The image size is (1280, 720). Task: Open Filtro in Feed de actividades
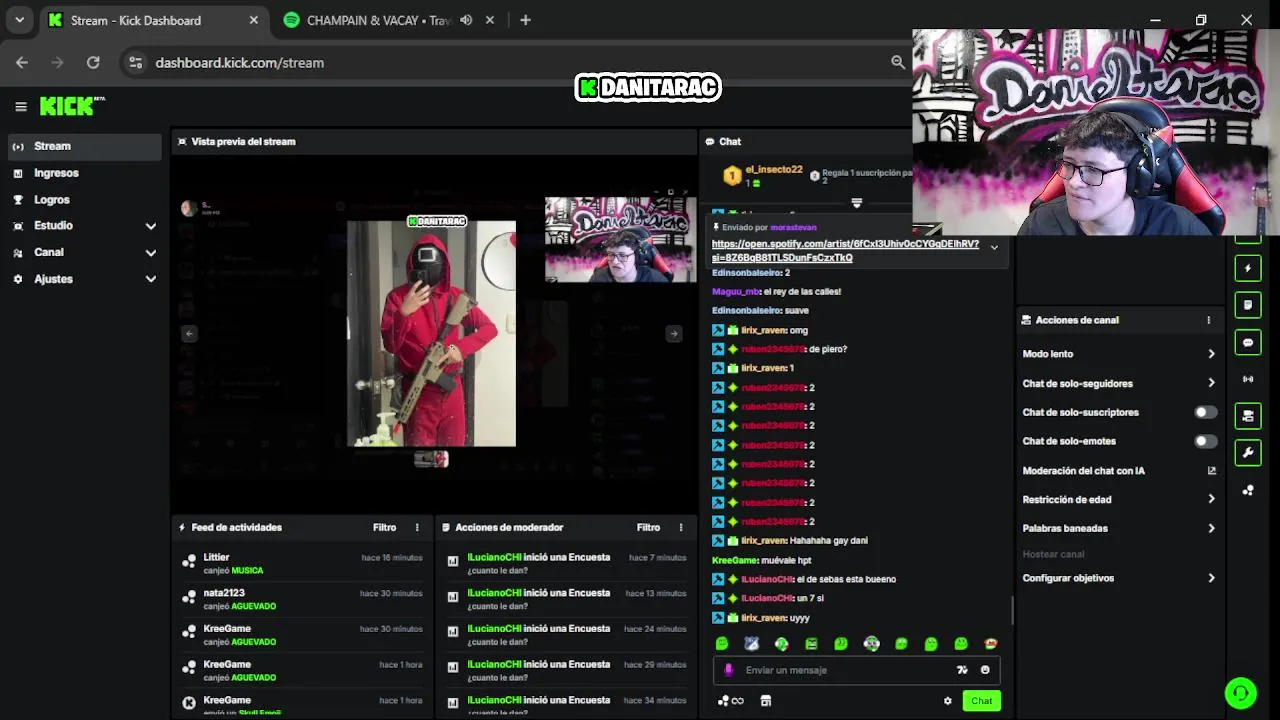384,527
